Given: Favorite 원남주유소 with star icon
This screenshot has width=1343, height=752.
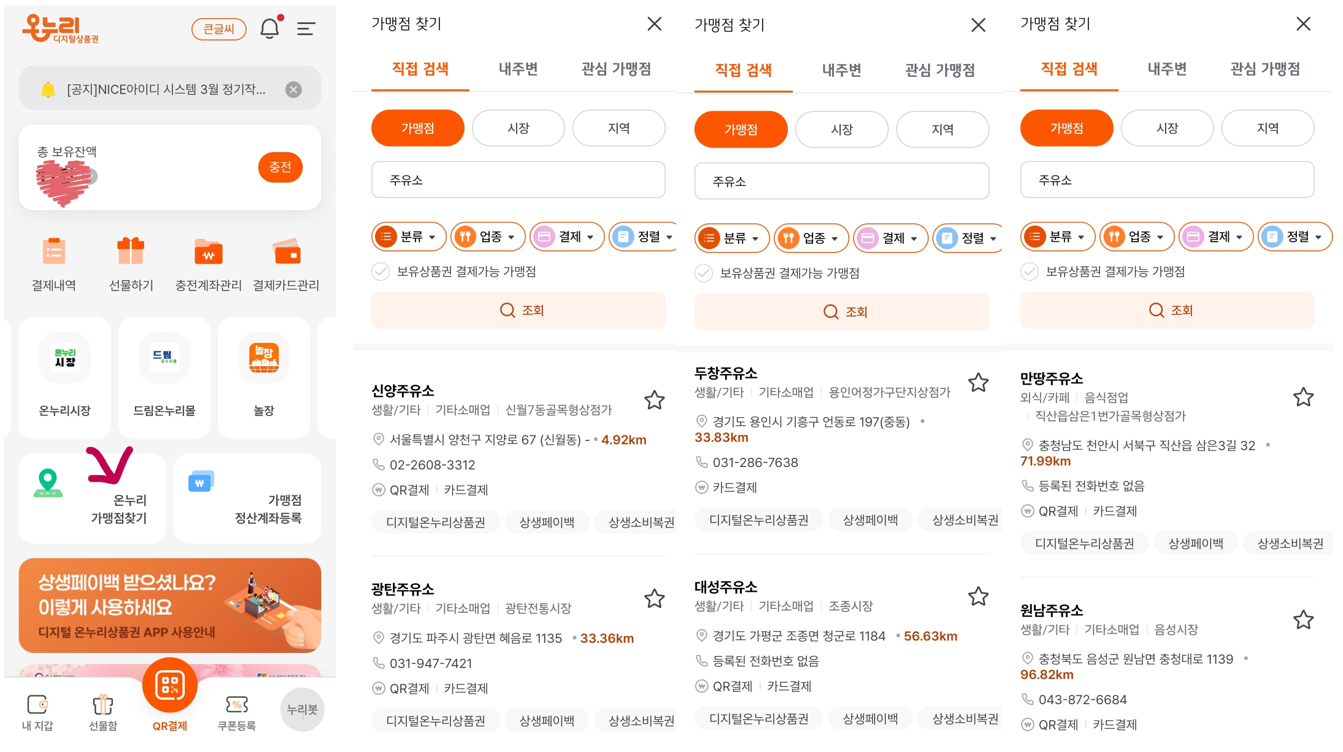Looking at the screenshot, I should (1303, 620).
